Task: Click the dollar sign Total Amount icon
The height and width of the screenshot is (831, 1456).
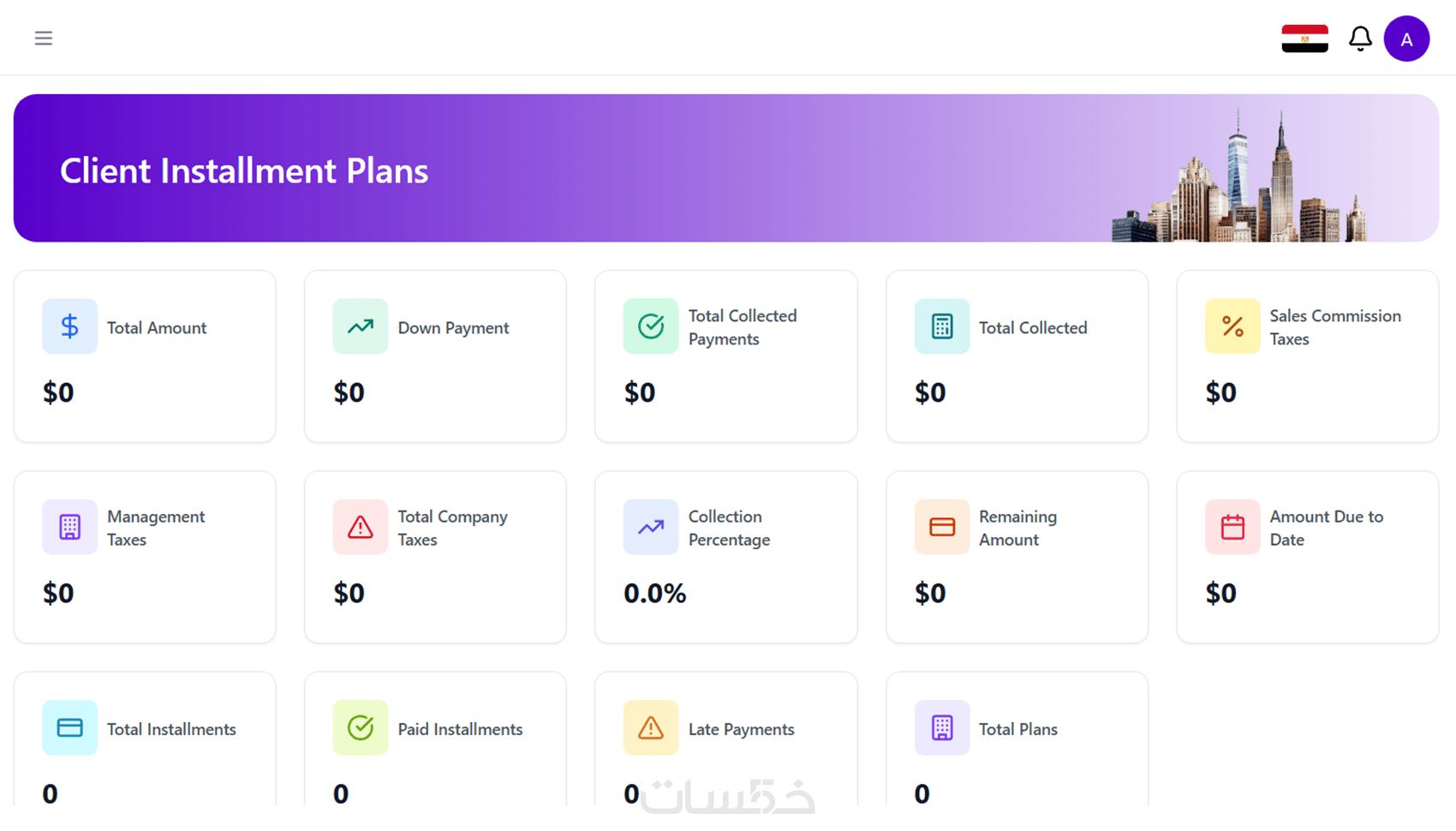Action: 69,326
